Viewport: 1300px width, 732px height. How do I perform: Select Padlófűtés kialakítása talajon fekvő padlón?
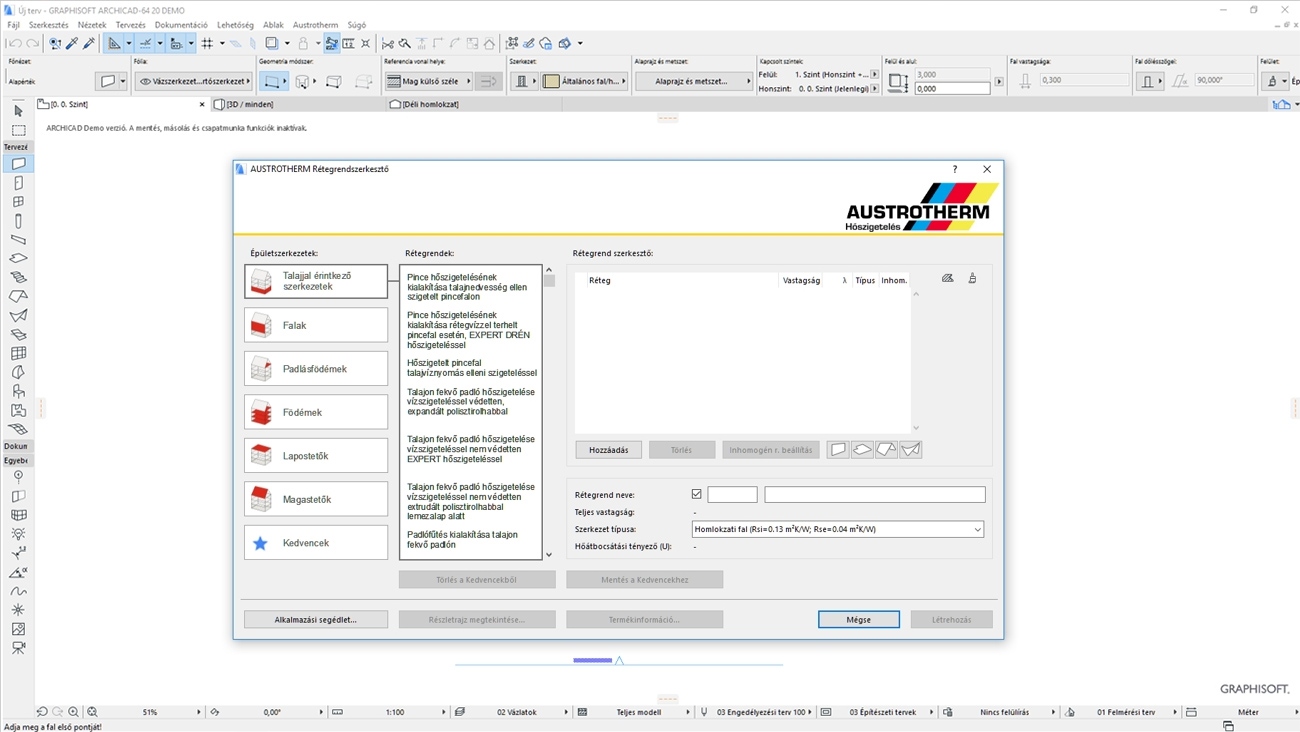click(462, 540)
